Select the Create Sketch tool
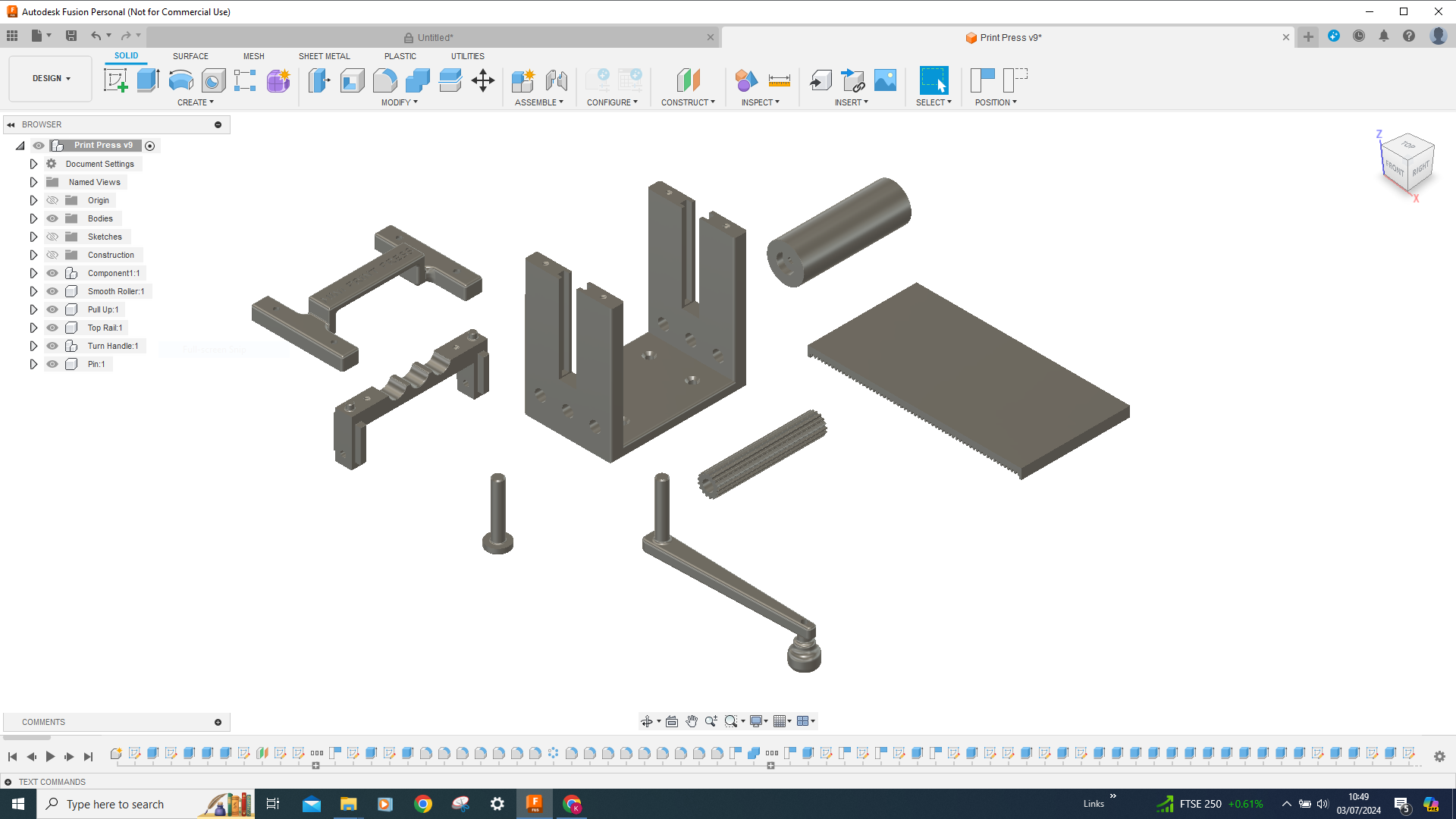 pos(115,80)
